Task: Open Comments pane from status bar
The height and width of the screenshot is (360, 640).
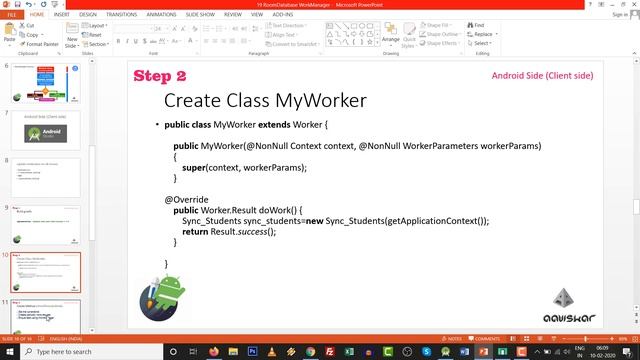Action: coord(484,339)
